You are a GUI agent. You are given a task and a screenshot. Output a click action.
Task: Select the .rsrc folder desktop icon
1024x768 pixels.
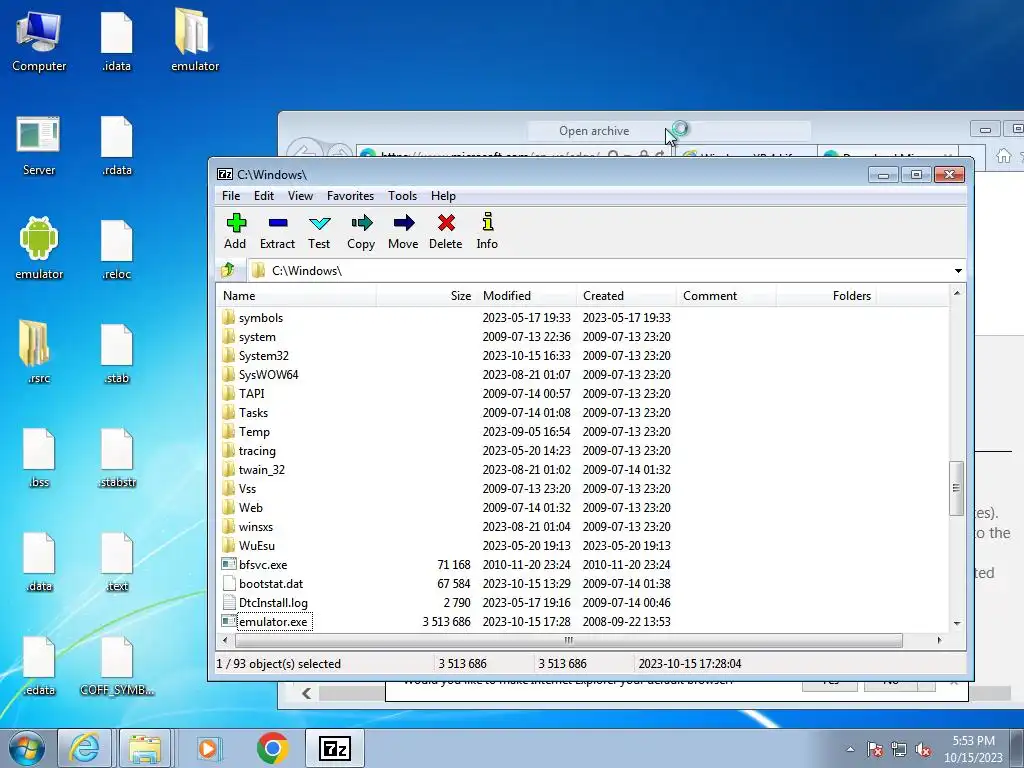39,351
